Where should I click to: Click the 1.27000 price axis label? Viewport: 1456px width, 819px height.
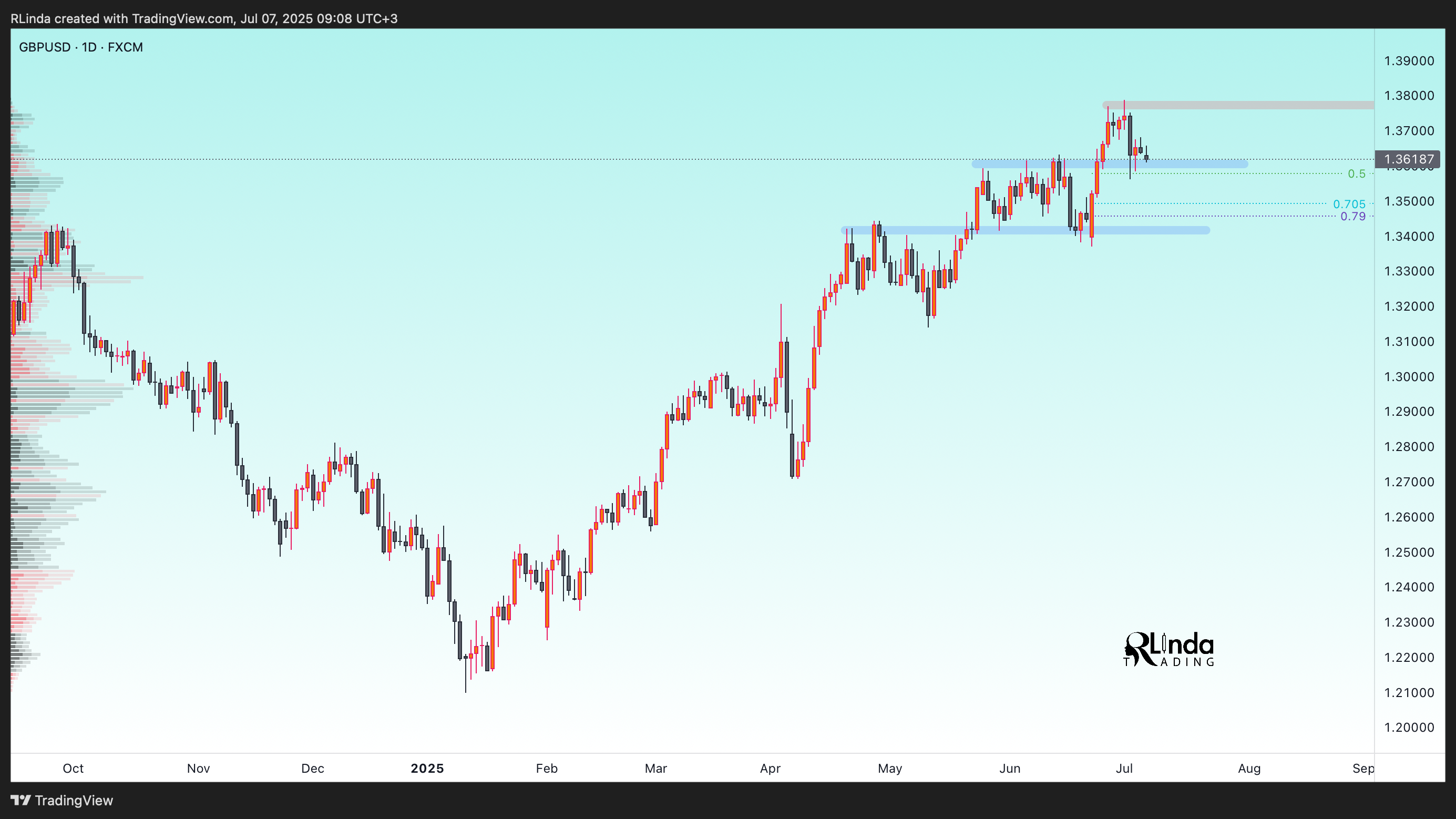tap(1409, 482)
